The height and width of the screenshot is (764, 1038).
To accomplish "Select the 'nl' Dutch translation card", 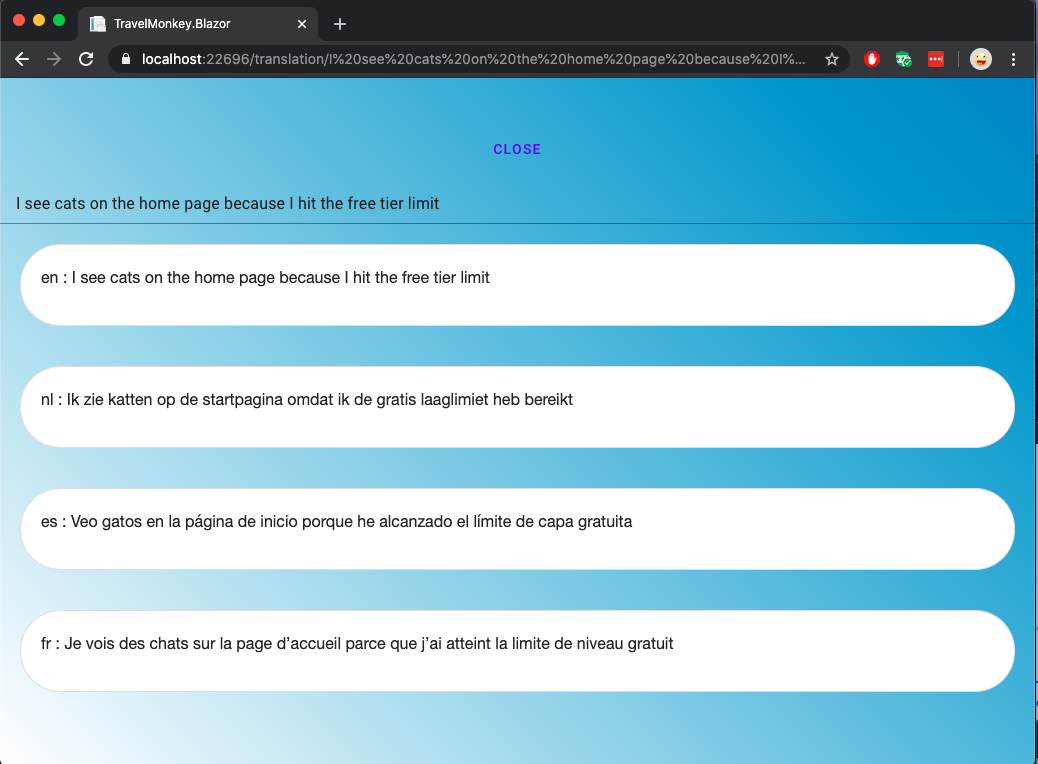I will [x=518, y=406].
